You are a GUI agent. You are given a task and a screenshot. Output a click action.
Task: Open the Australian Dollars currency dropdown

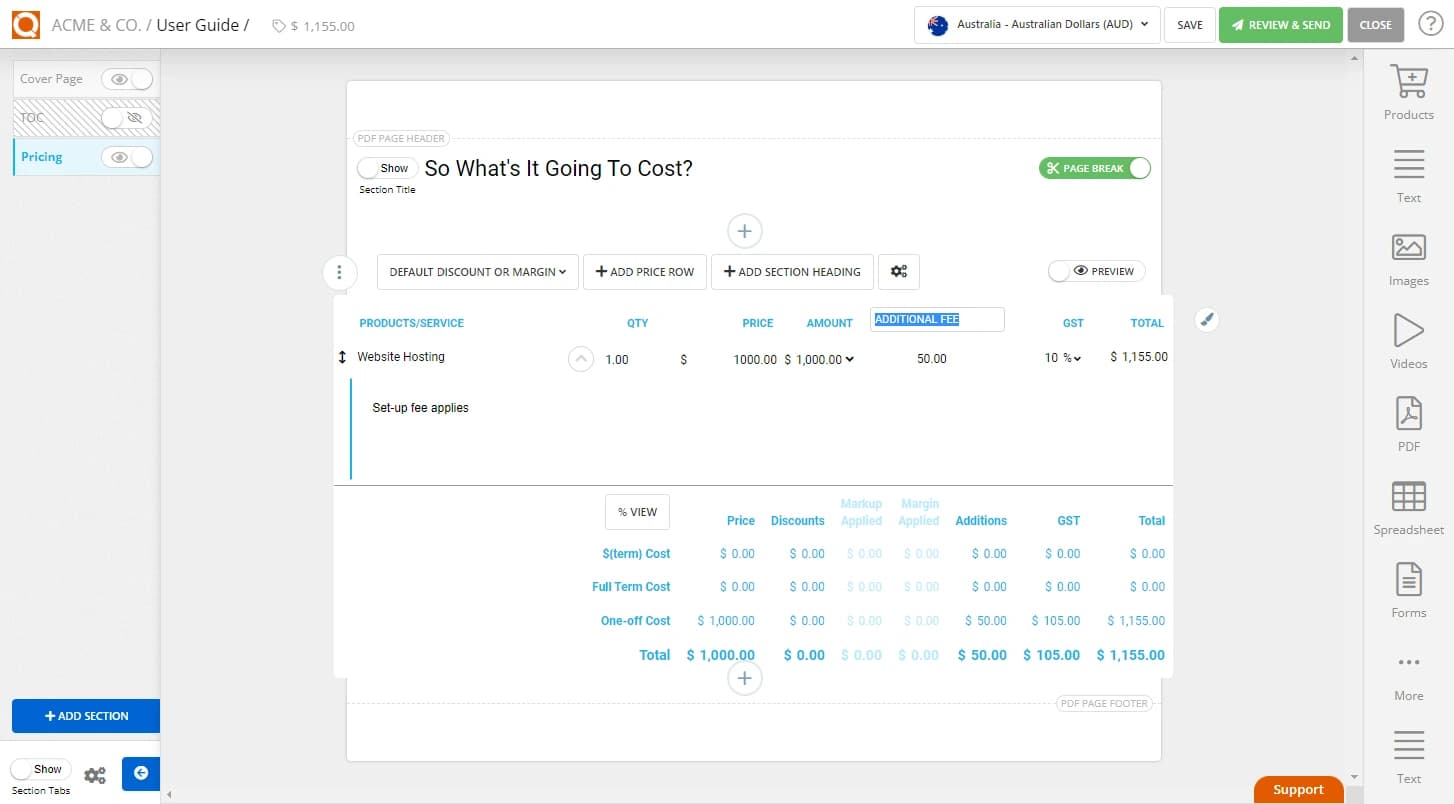pos(1036,25)
